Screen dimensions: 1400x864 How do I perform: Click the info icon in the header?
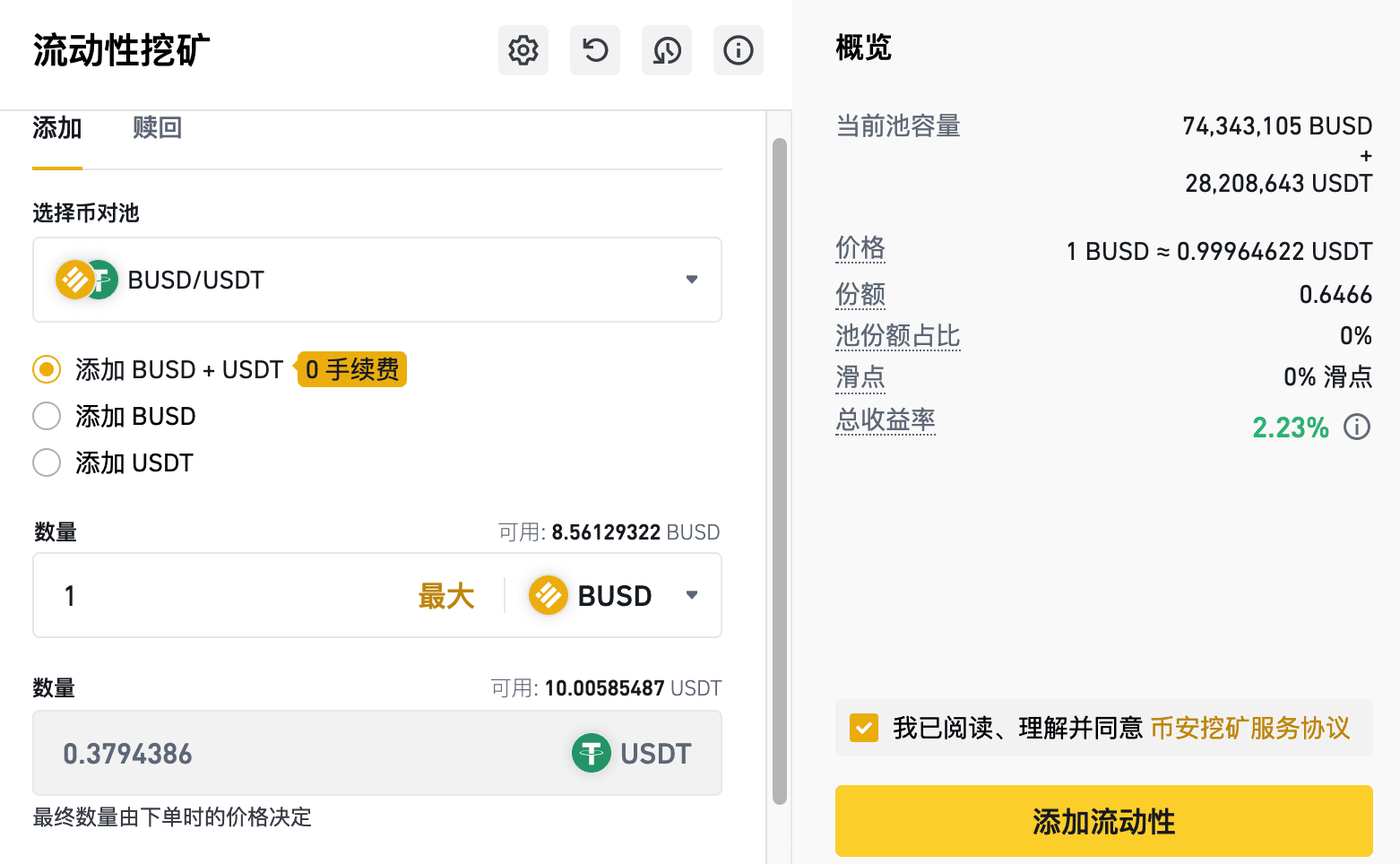pyautogui.click(x=739, y=50)
